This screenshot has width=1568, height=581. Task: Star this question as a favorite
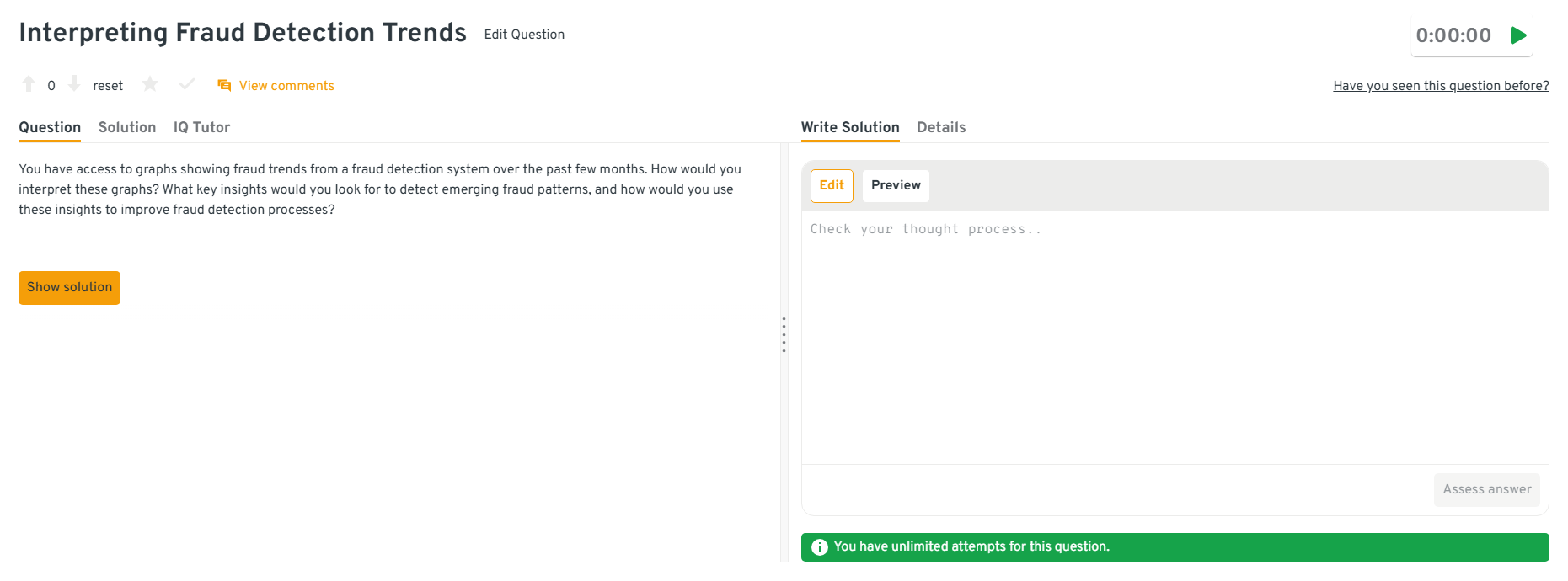pos(150,84)
